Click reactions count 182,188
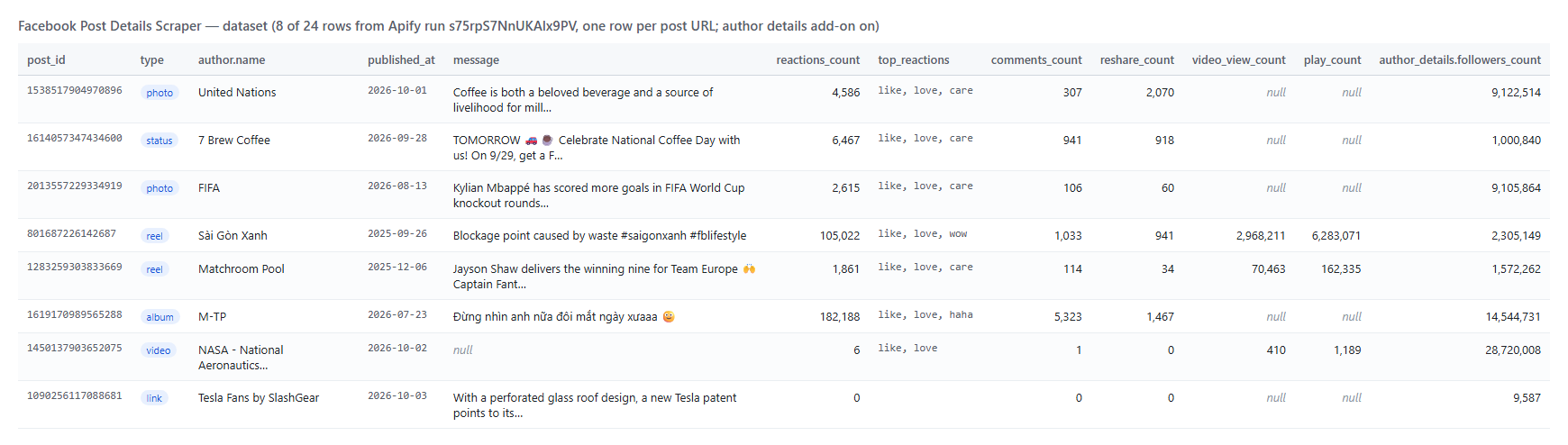This screenshot has width=1568, height=445. pos(840,317)
